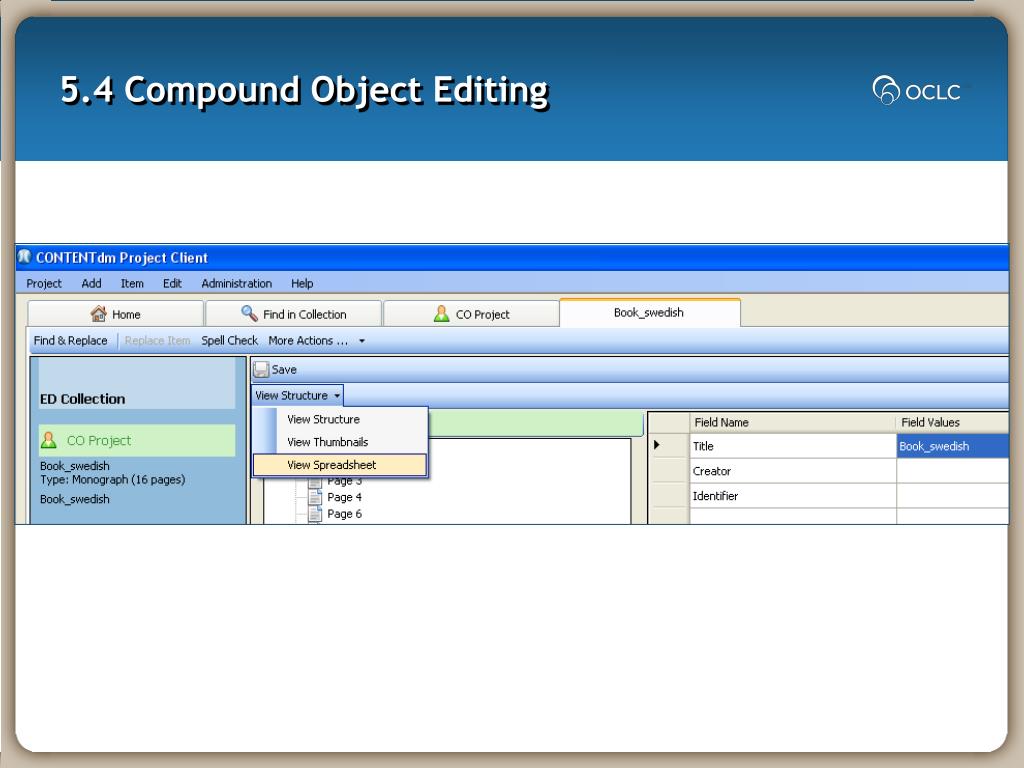Open the More Actions dropdown
This screenshot has height=768, width=1024.
[317, 340]
